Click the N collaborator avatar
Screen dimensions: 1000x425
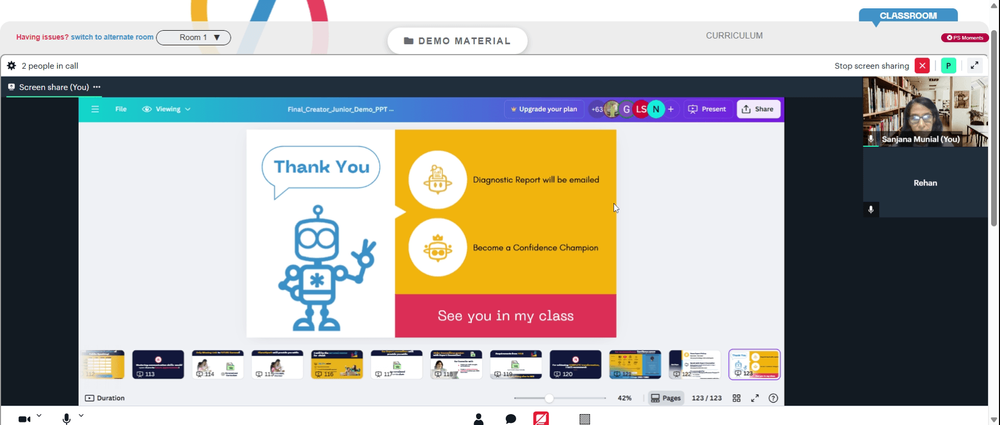click(x=656, y=109)
